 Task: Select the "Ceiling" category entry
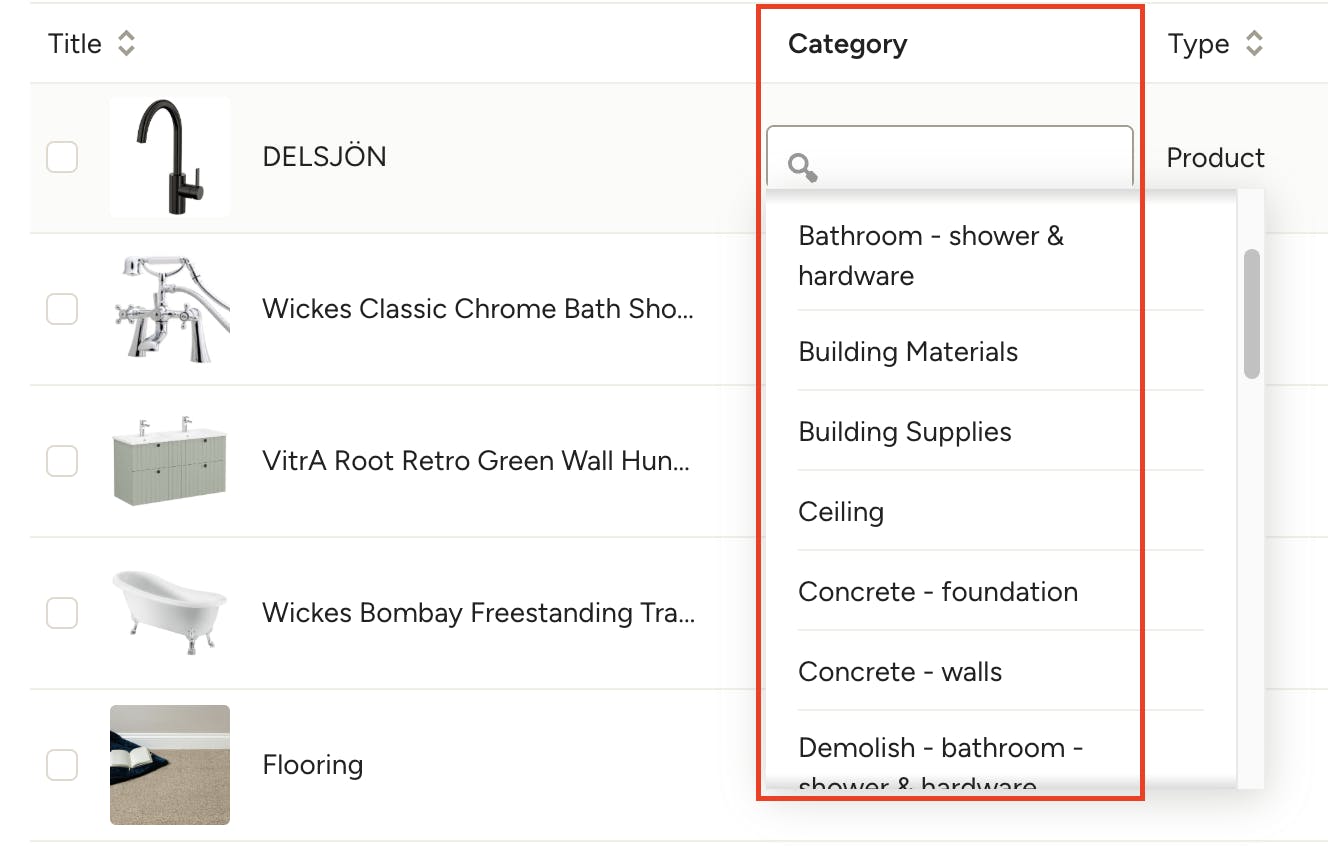(x=841, y=512)
